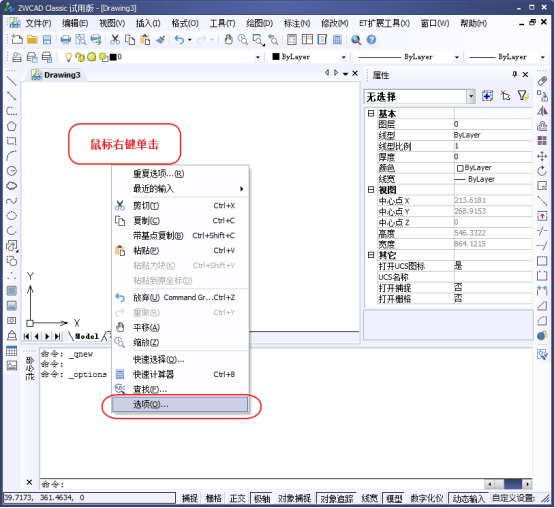The height and width of the screenshot is (508, 554).
Task: Open the 工具(T) menu
Action: coord(222,23)
